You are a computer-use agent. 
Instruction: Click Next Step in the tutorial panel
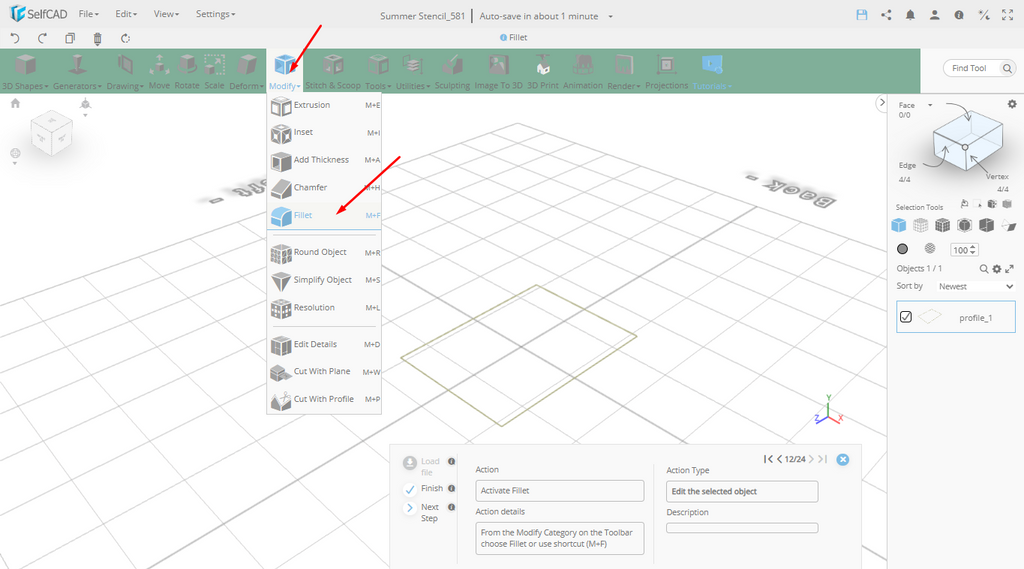point(428,512)
